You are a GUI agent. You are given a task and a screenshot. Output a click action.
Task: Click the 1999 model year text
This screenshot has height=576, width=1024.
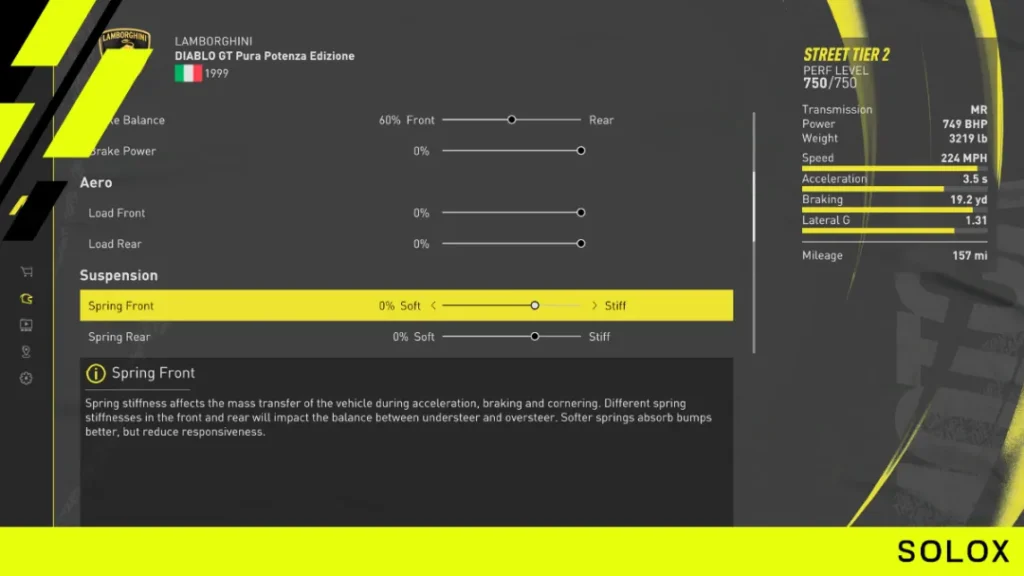click(x=217, y=74)
